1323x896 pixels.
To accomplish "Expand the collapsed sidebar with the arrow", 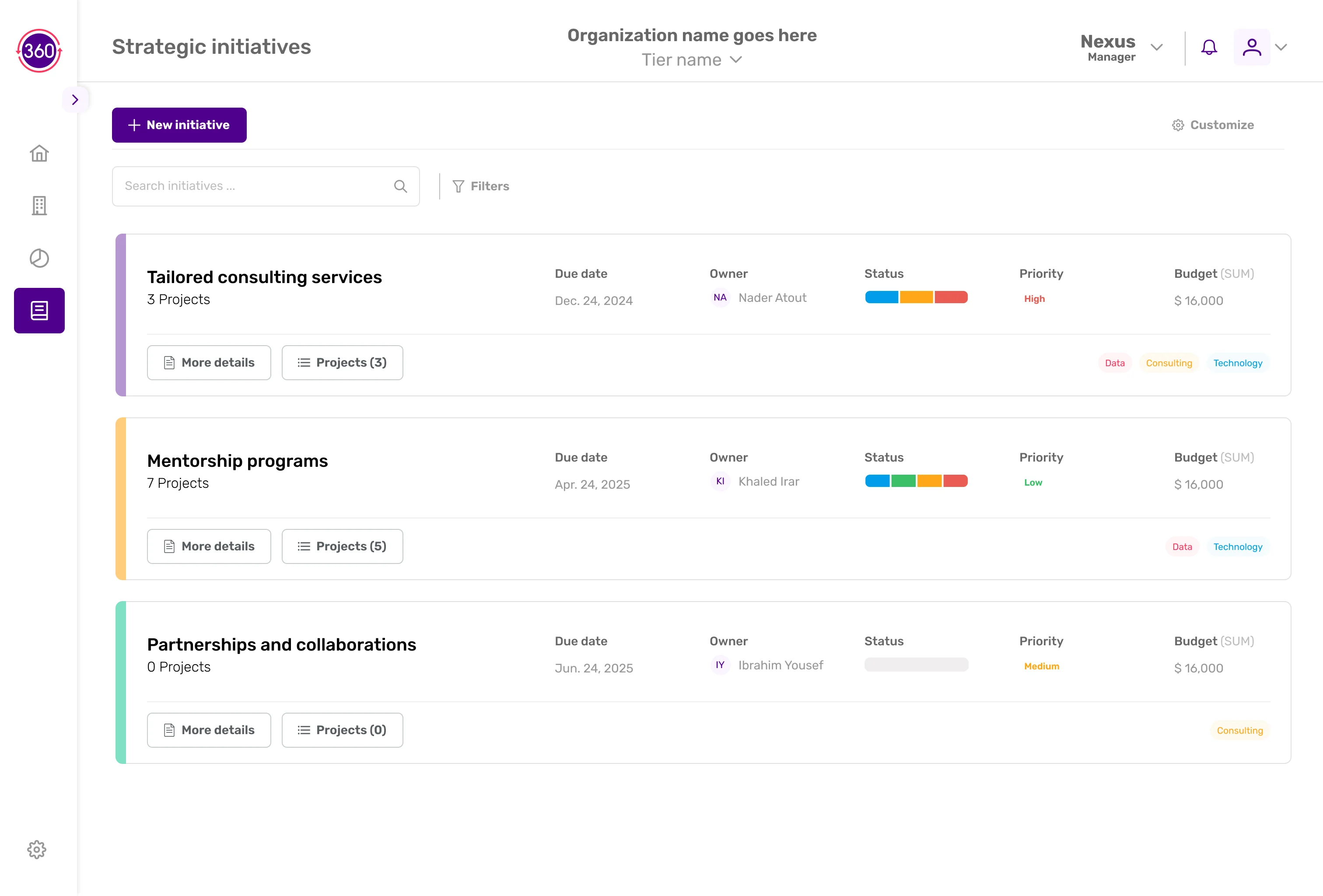I will click(75, 100).
